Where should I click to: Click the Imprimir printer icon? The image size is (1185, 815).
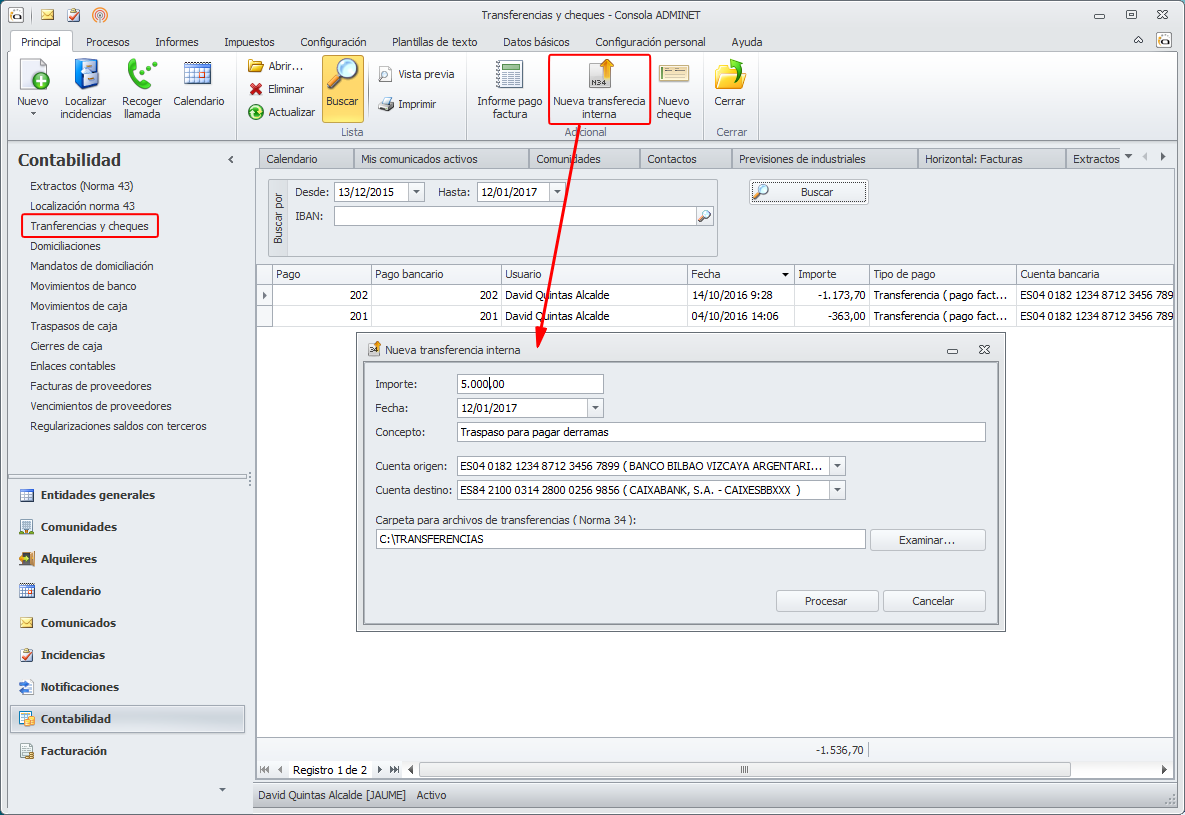pyautogui.click(x=386, y=104)
